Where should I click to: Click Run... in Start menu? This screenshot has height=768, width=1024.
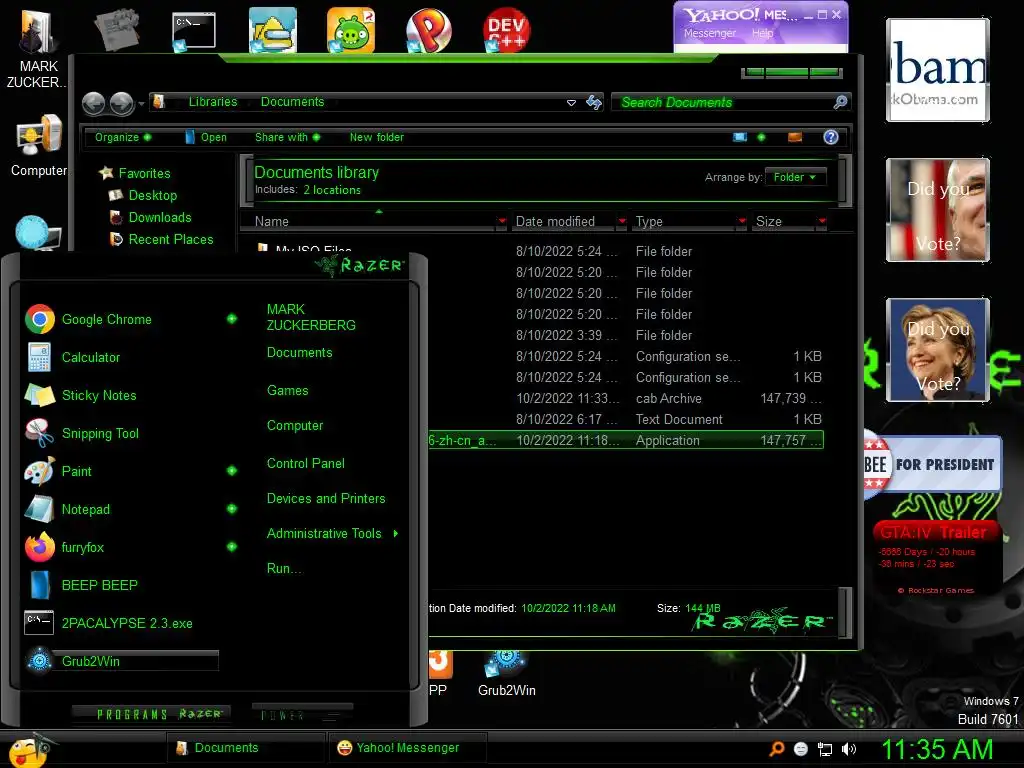(284, 569)
